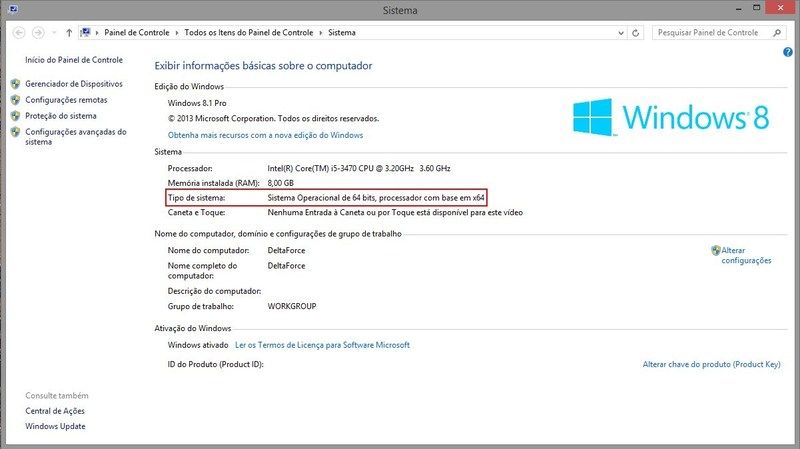
Task: Click the Windows 8.1 Pro text
Action: tap(197, 103)
